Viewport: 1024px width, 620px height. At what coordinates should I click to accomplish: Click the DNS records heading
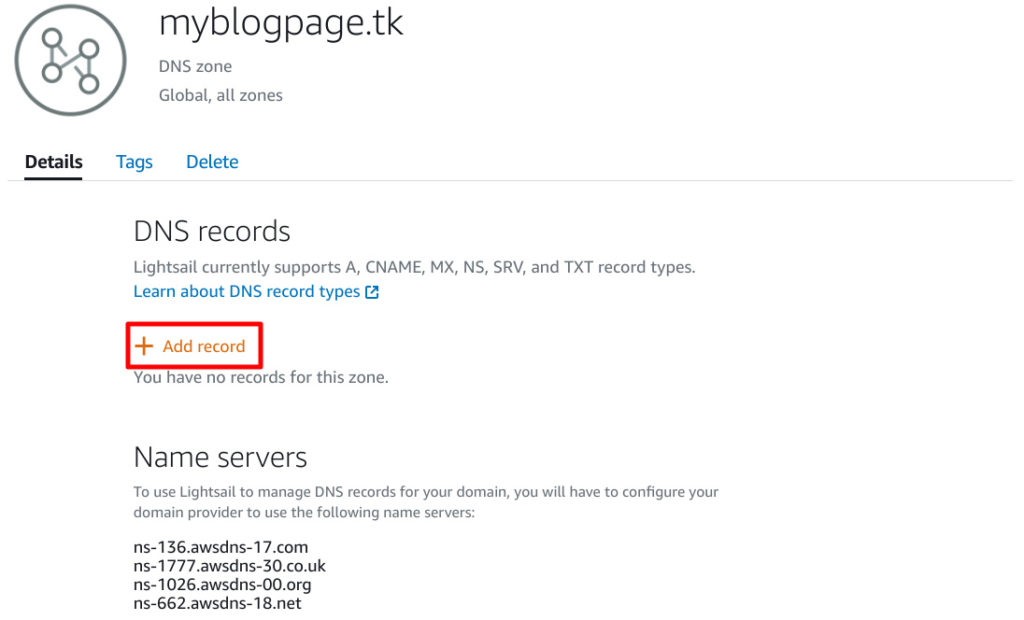[212, 231]
